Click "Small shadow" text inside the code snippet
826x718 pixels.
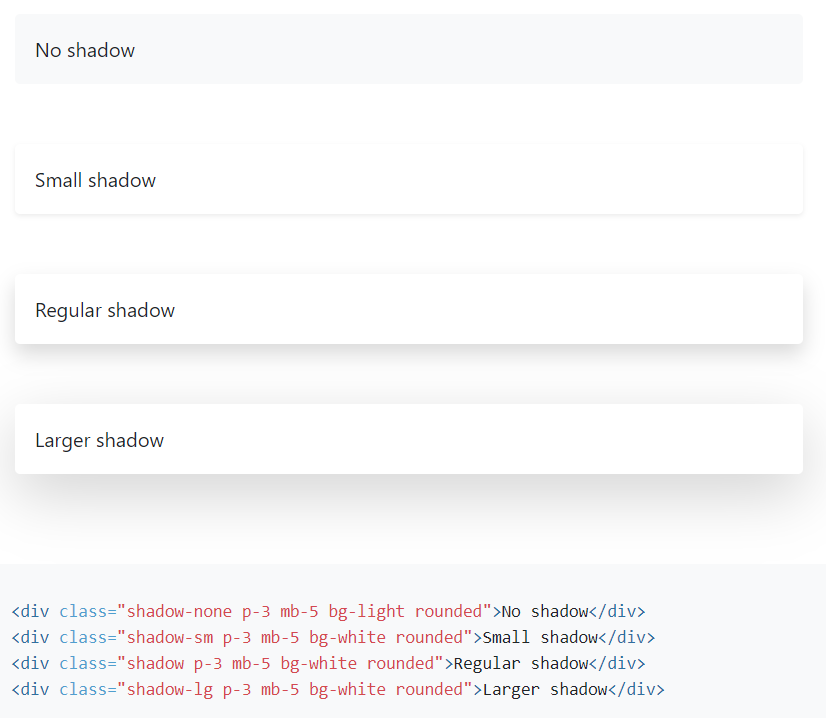pos(540,637)
